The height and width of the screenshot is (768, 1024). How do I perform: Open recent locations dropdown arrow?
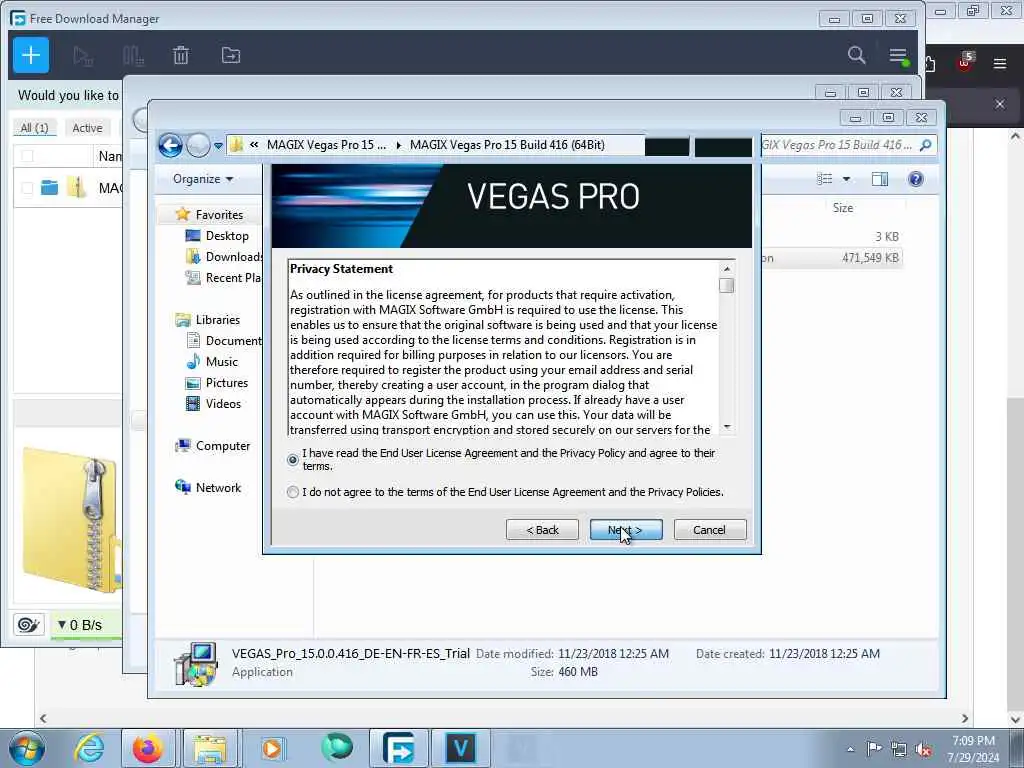coord(218,146)
